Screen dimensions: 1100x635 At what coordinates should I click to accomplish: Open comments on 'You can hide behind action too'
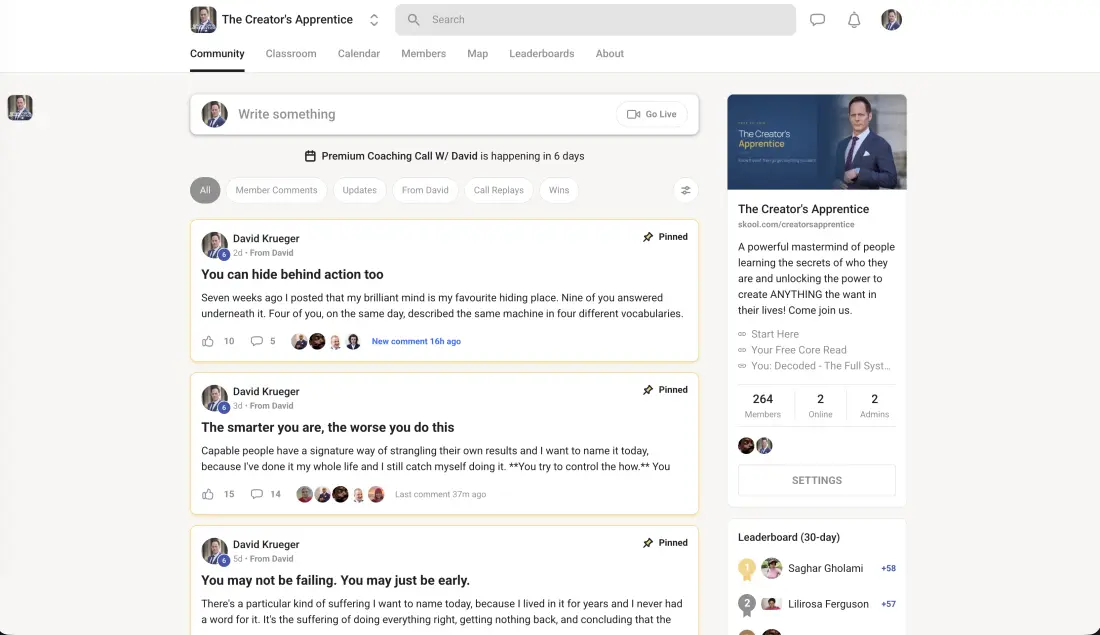[x=257, y=341]
